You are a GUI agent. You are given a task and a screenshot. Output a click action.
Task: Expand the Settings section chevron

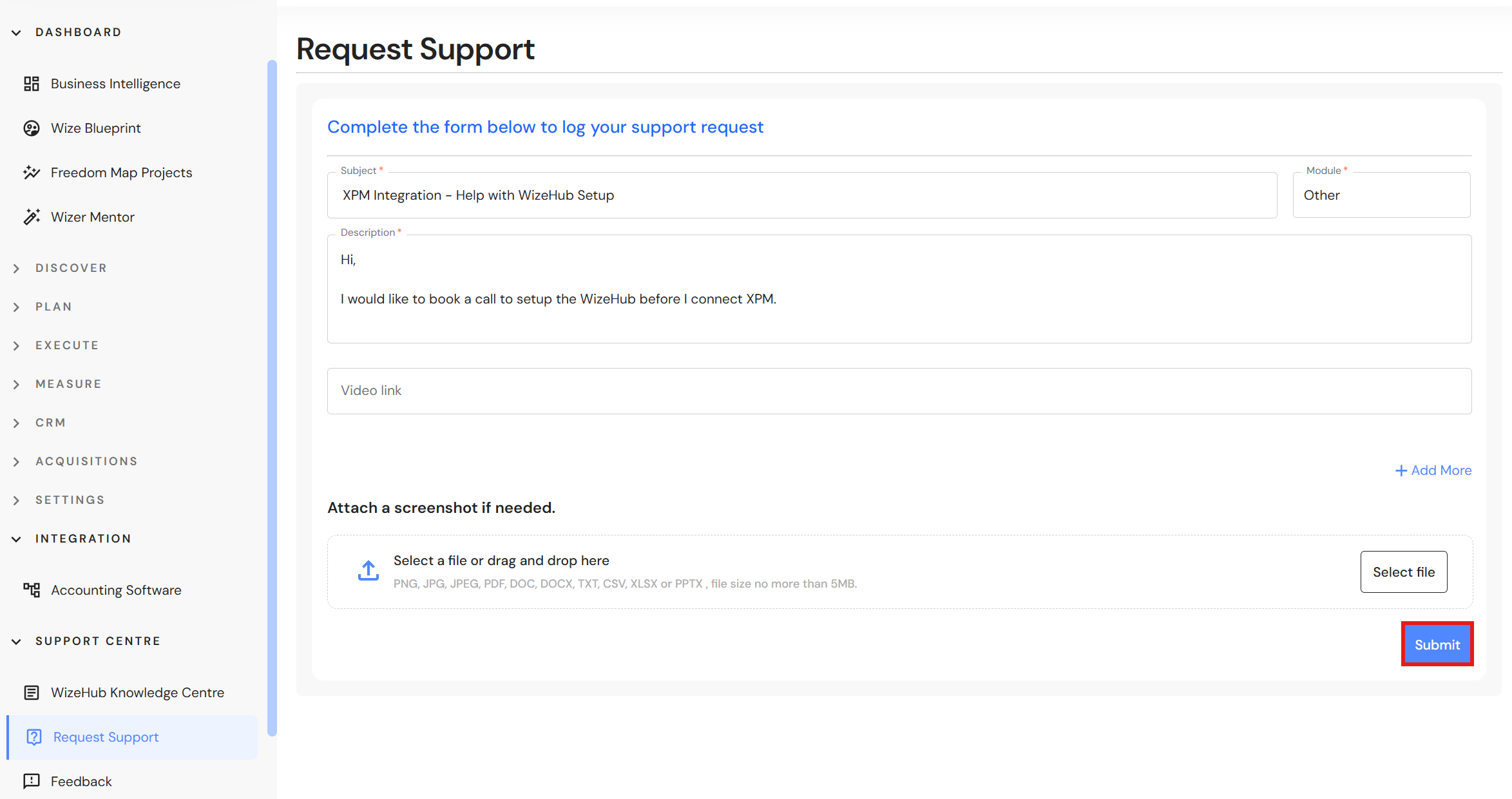click(x=17, y=501)
